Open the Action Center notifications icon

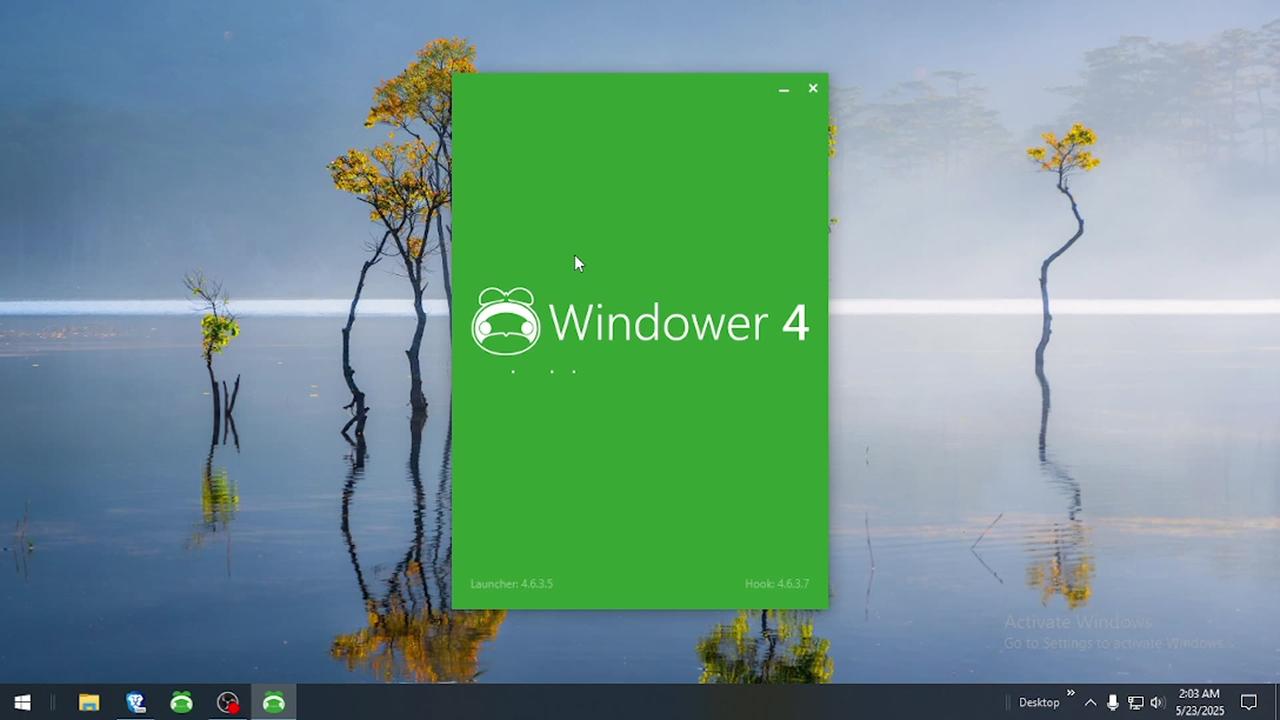[x=1249, y=702]
